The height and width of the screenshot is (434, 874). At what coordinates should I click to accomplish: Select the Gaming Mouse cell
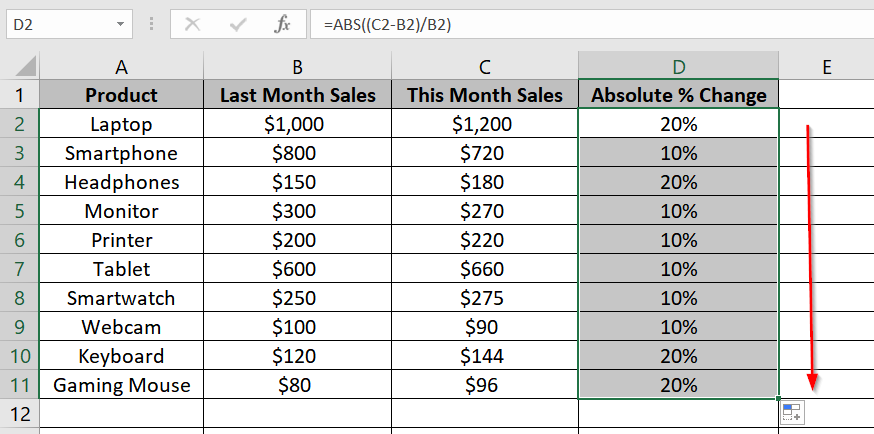click(x=122, y=384)
